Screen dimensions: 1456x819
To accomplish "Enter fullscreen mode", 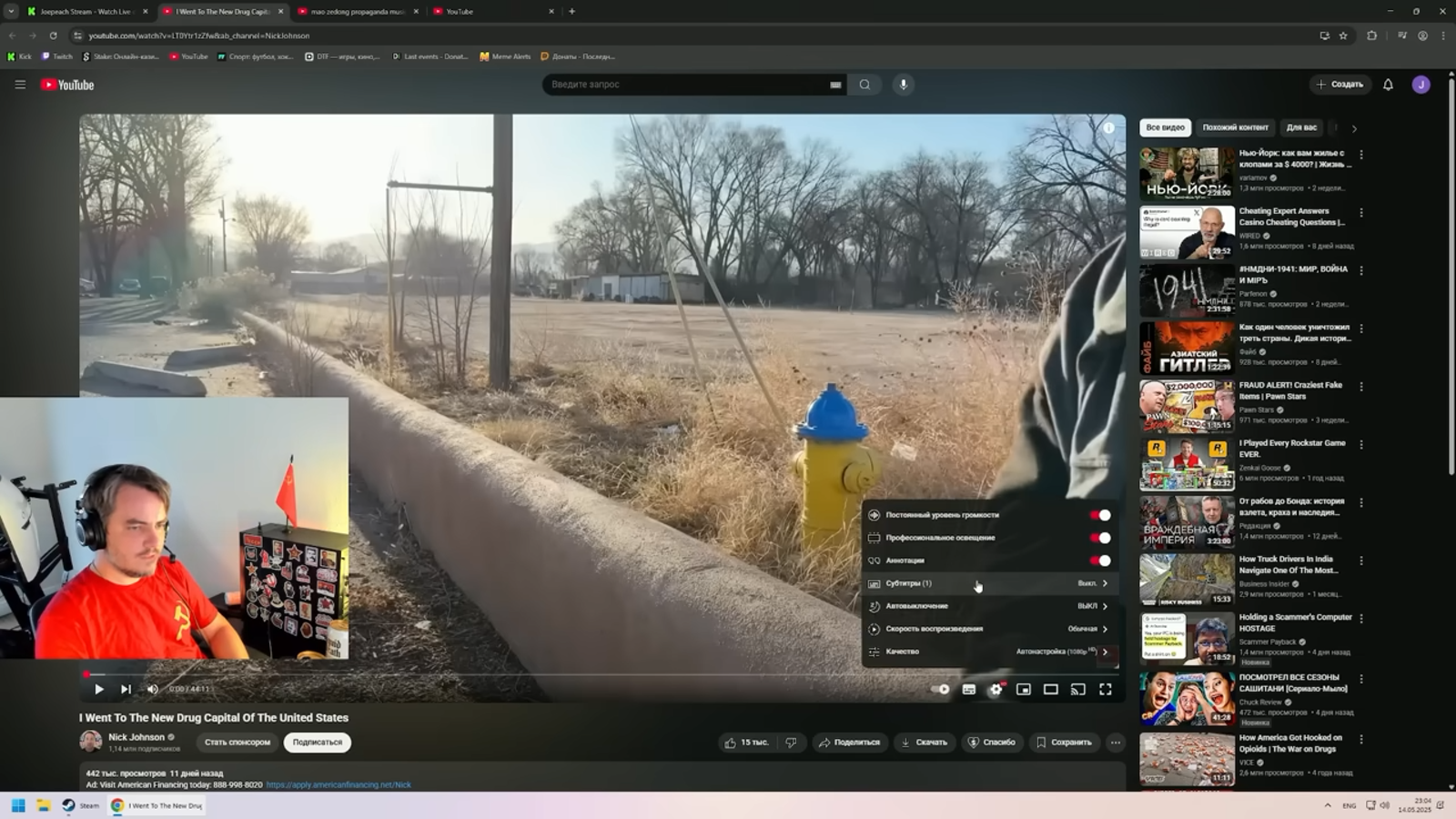I will point(1106,689).
